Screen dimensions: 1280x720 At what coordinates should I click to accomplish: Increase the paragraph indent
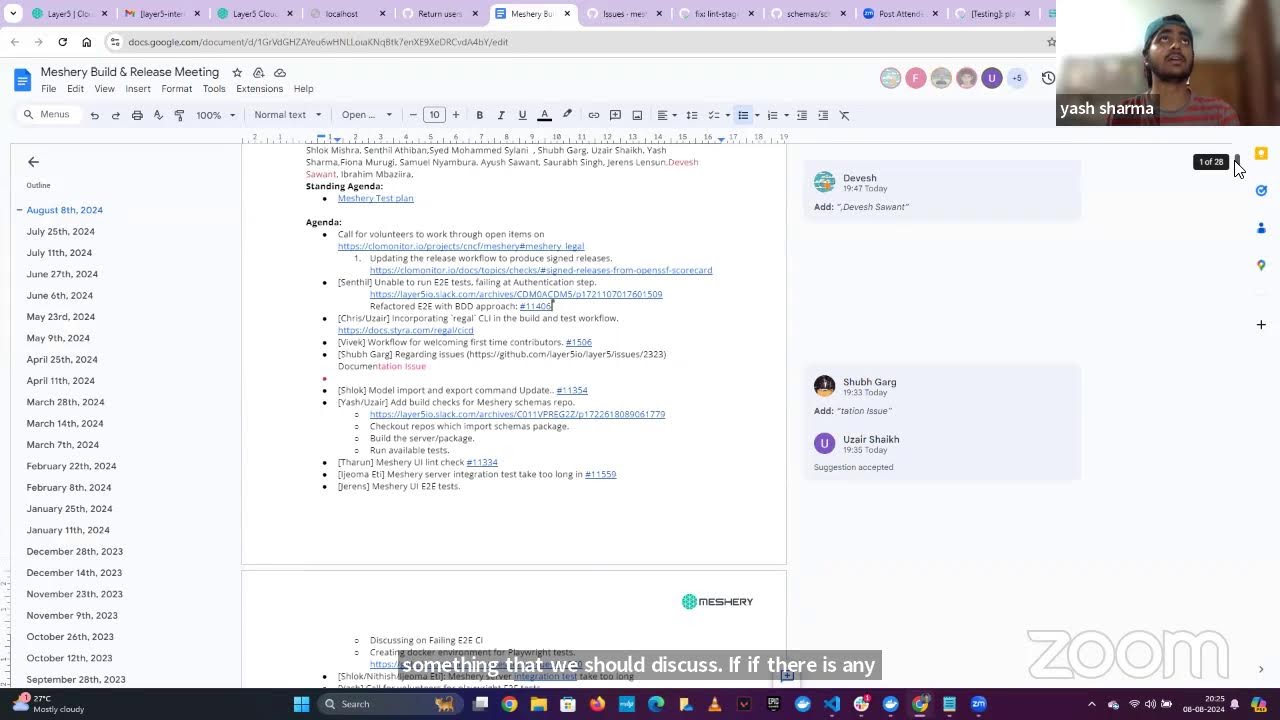click(823, 115)
